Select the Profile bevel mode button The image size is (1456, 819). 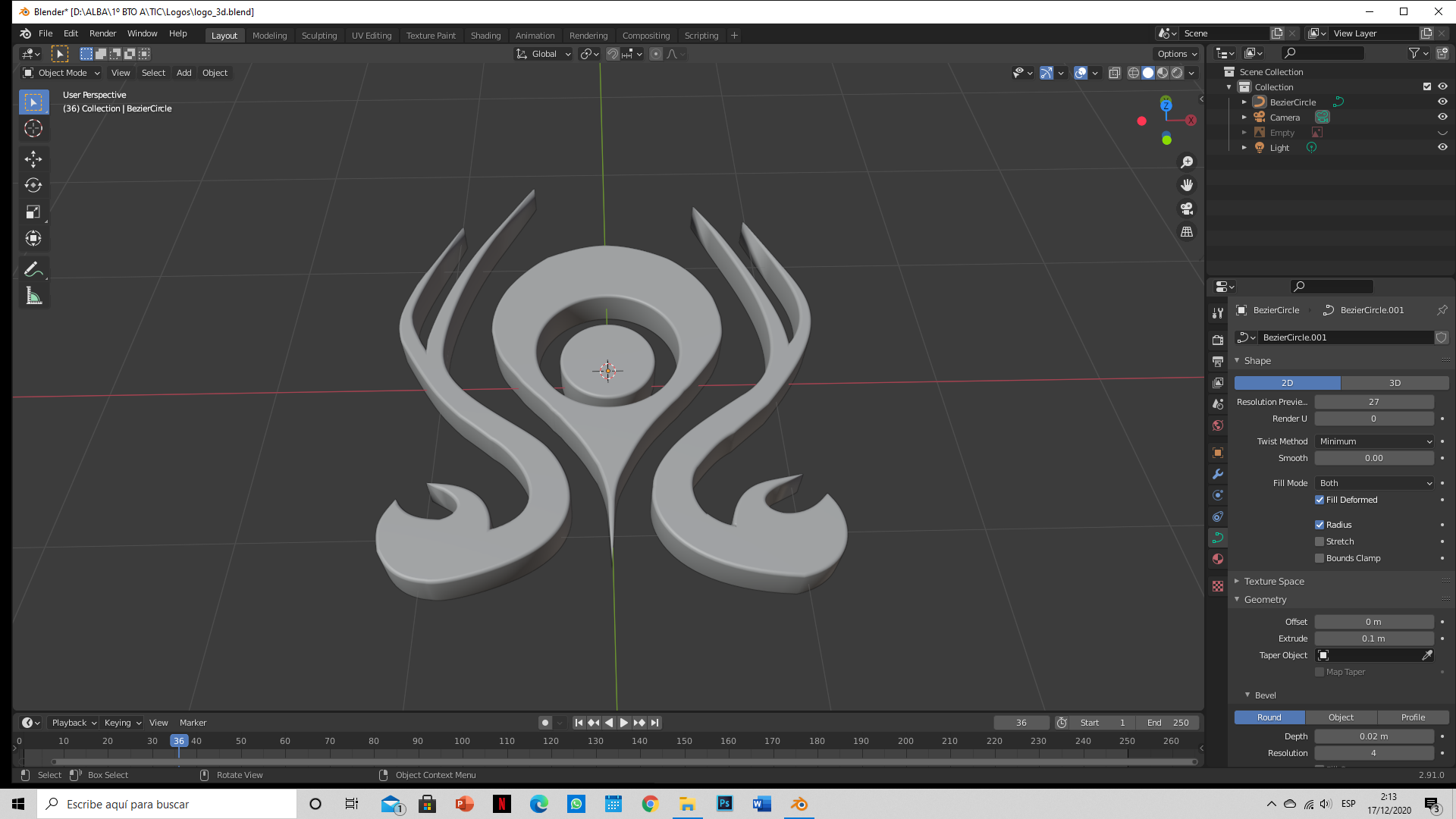(1413, 717)
